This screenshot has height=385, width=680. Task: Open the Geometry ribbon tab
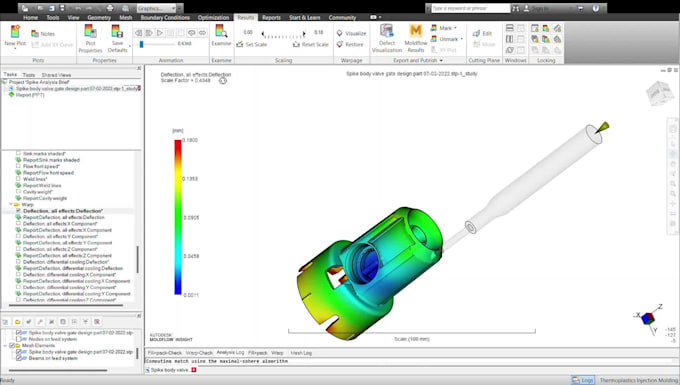[x=99, y=17]
